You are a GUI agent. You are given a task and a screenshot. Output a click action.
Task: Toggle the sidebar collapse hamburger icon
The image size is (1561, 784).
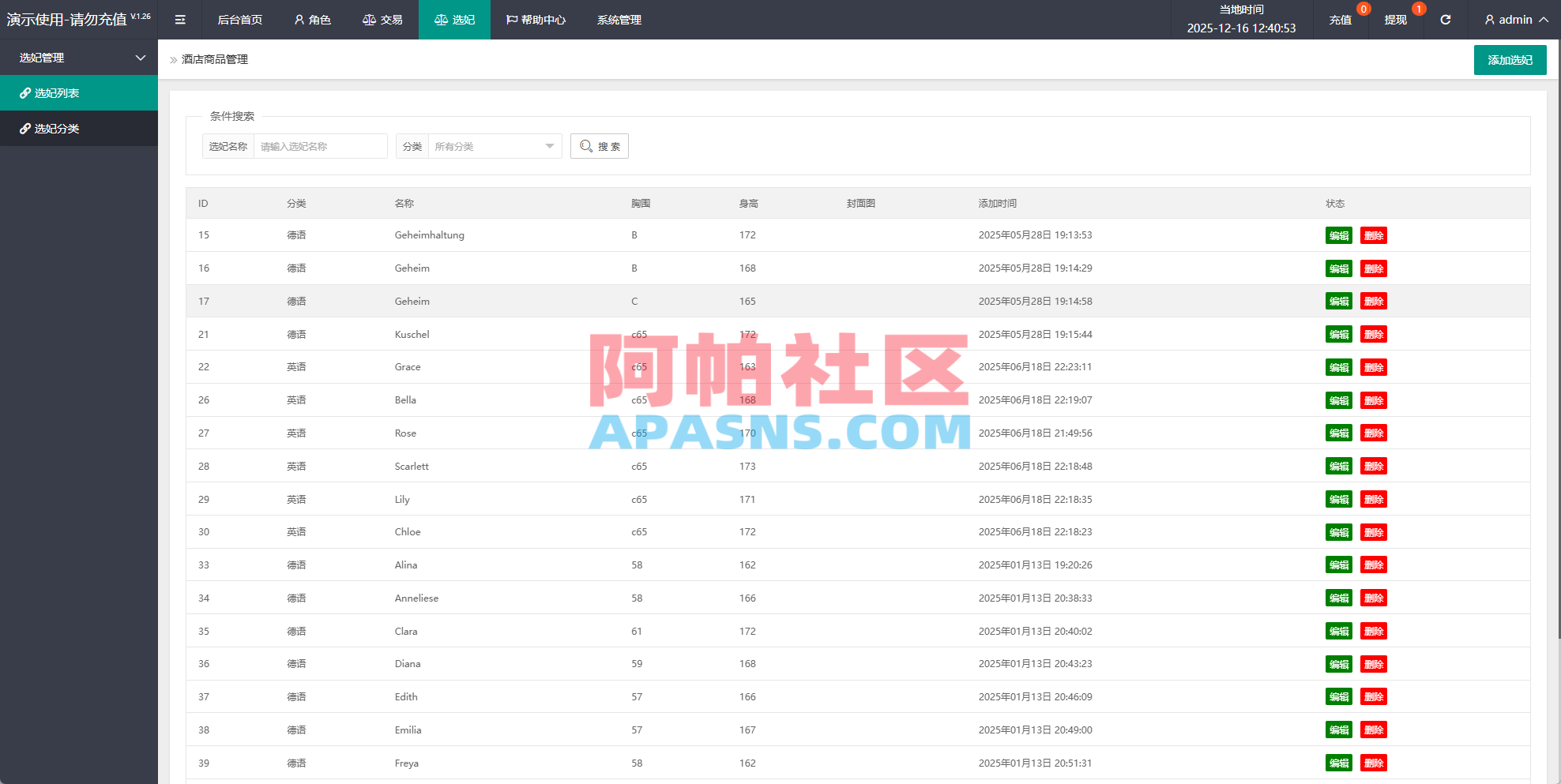(180, 20)
